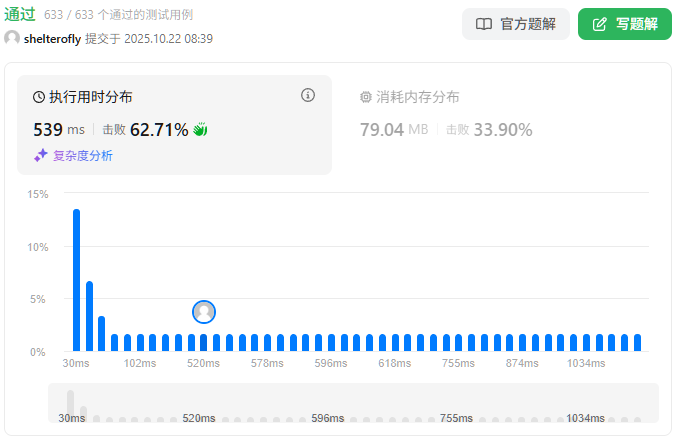Click the avatar marker on the chart
This screenshot has width=679, height=442.
(204, 312)
